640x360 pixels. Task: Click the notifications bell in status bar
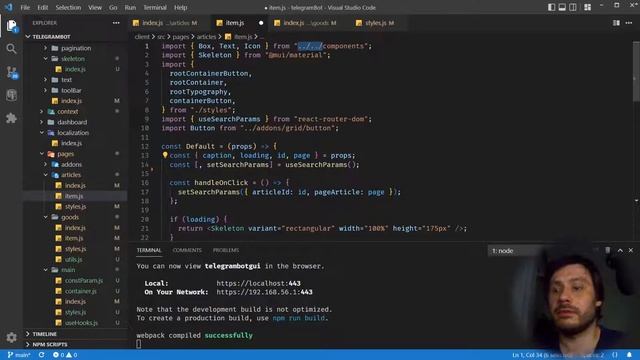629,355
